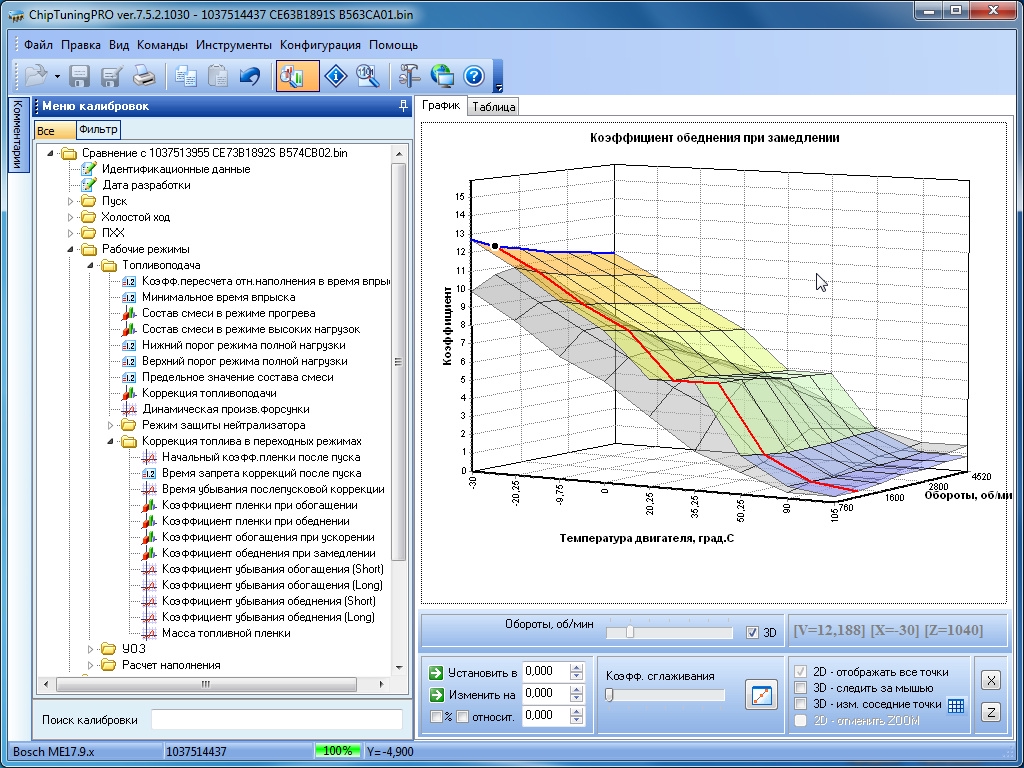1024x768 pixels.
Task: Click the blue question mark help icon
Action: click(x=474, y=76)
